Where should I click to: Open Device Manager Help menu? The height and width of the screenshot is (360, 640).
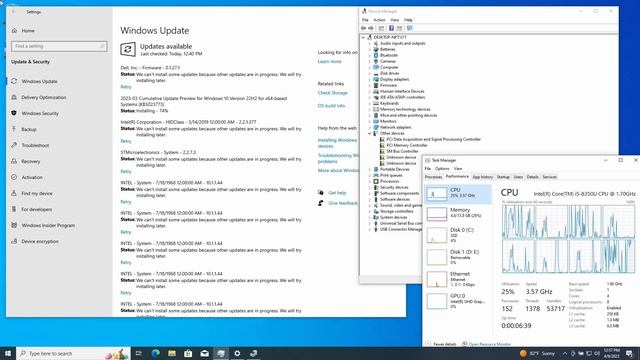[x=408, y=20]
